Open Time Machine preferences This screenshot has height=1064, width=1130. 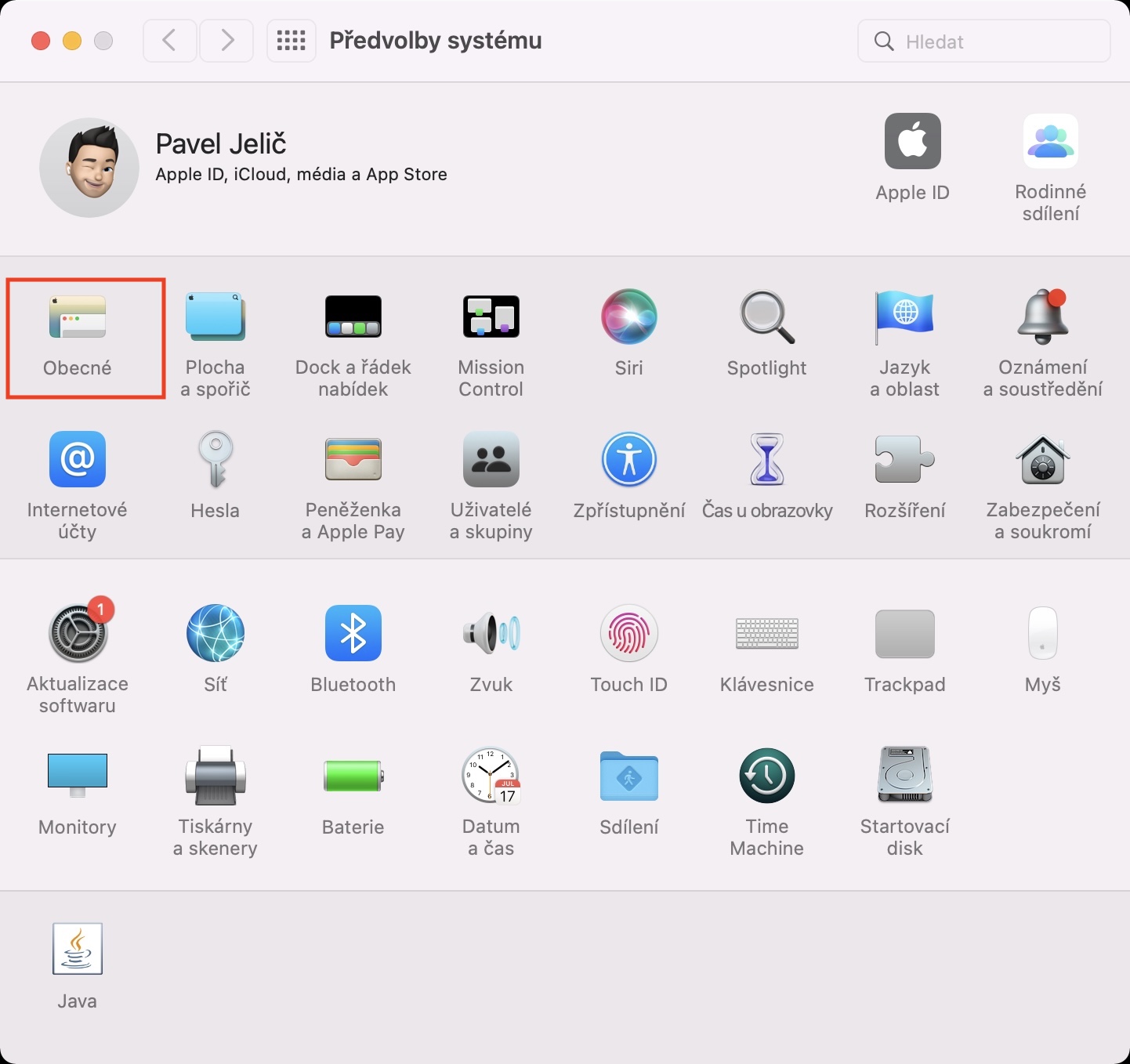pyautogui.click(x=767, y=776)
